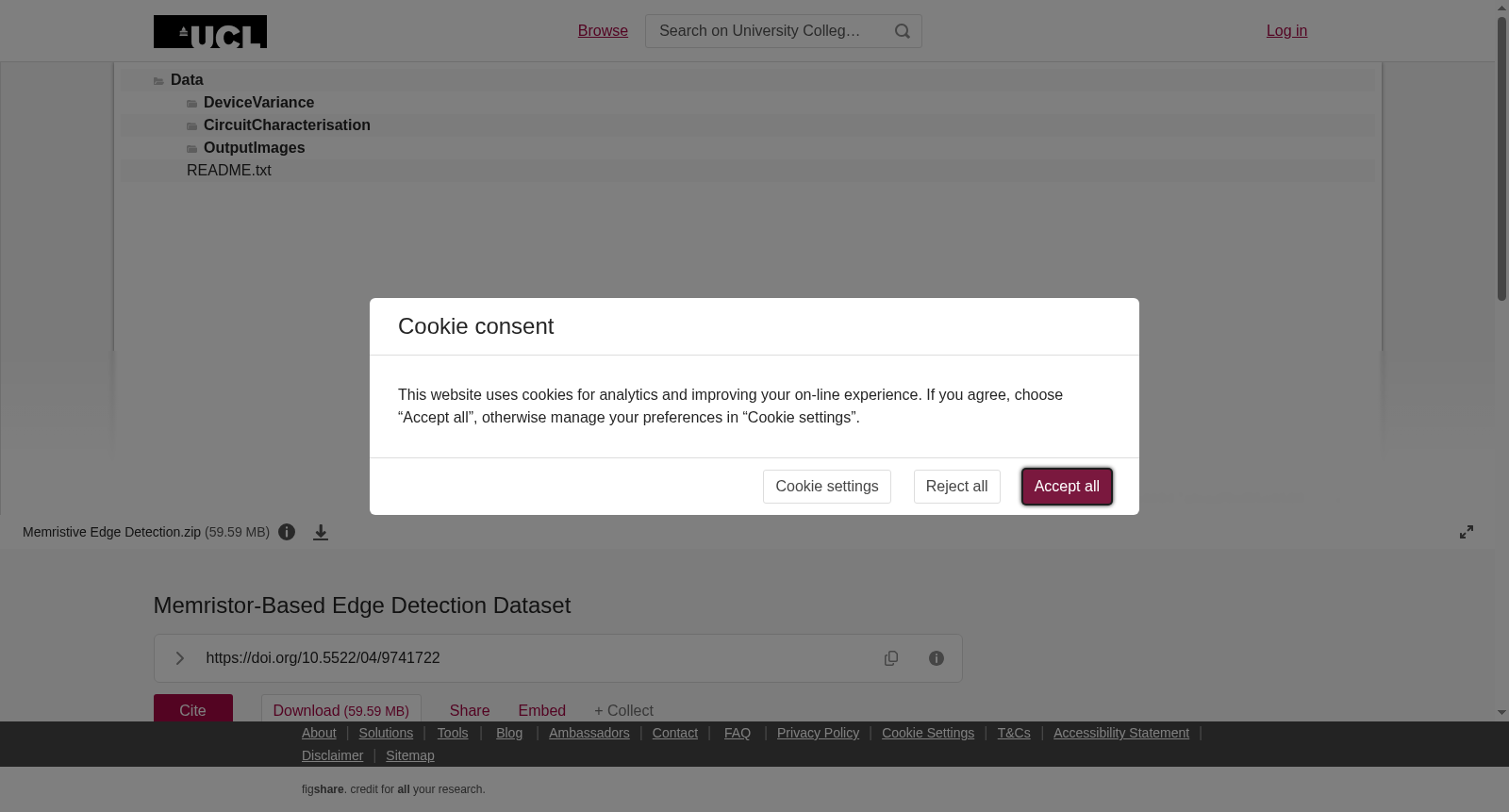Copy the DOI link icon
The width and height of the screenshot is (1509, 812).
pyautogui.click(x=891, y=658)
